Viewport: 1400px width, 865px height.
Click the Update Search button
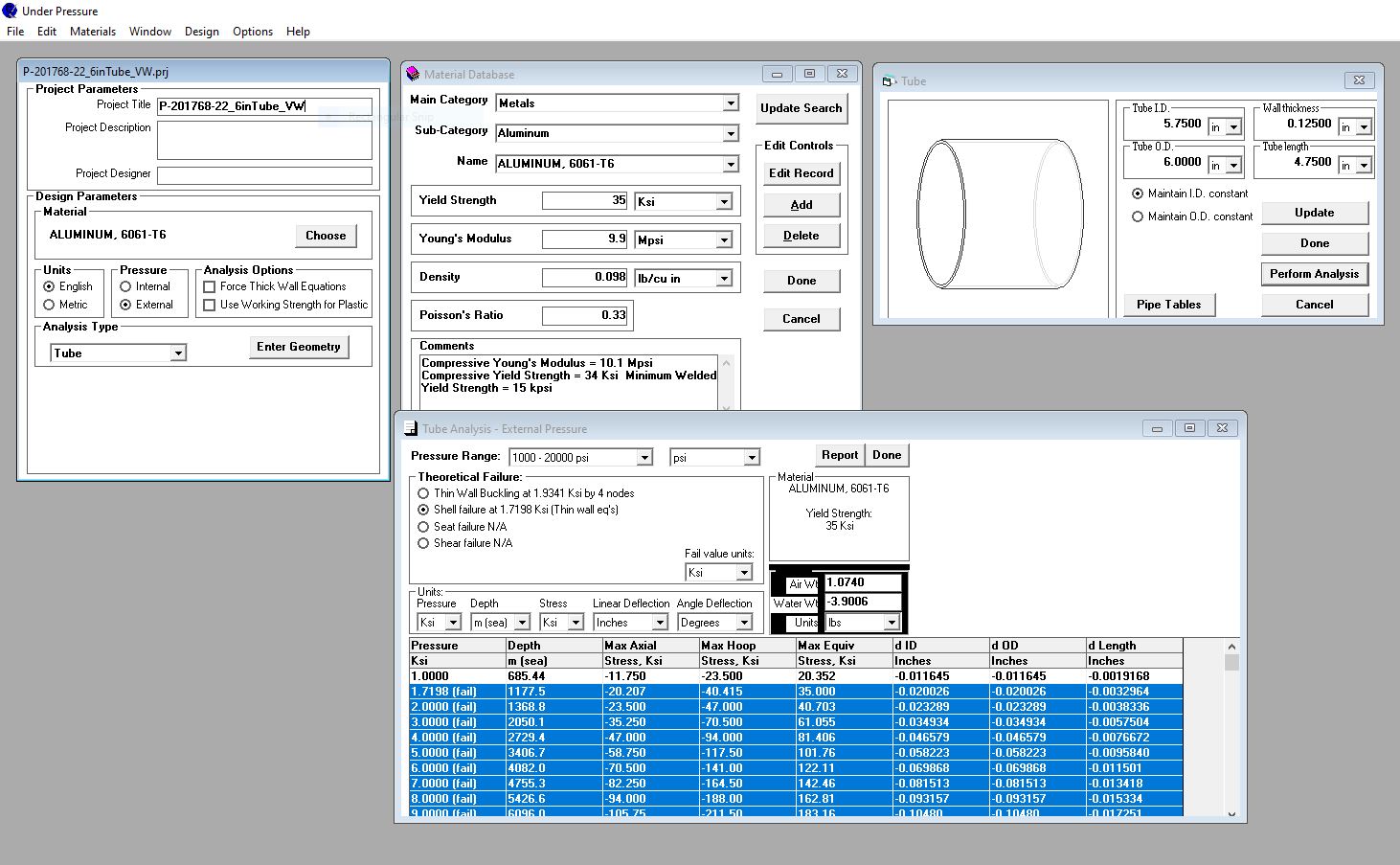click(x=802, y=108)
